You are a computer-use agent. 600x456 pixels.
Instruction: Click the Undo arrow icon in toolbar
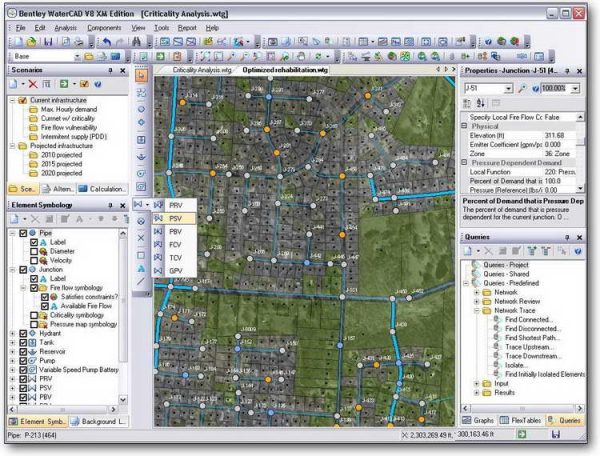coord(107,41)
